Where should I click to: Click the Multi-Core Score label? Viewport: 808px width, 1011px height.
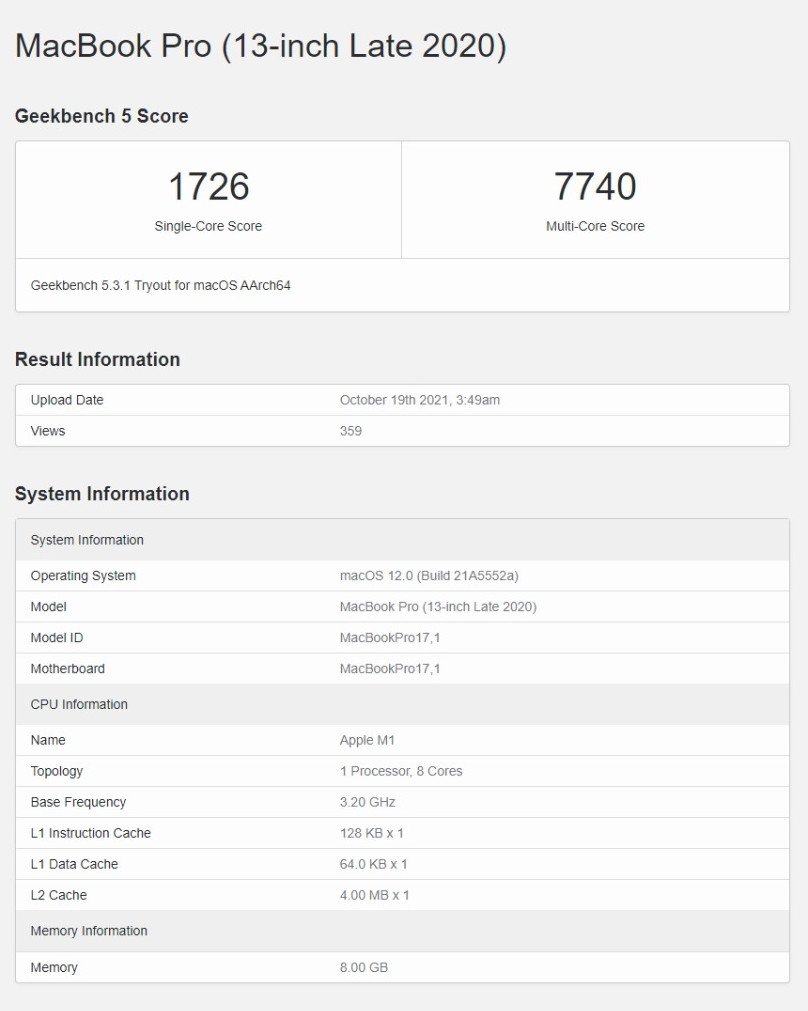tap(595, 226)
